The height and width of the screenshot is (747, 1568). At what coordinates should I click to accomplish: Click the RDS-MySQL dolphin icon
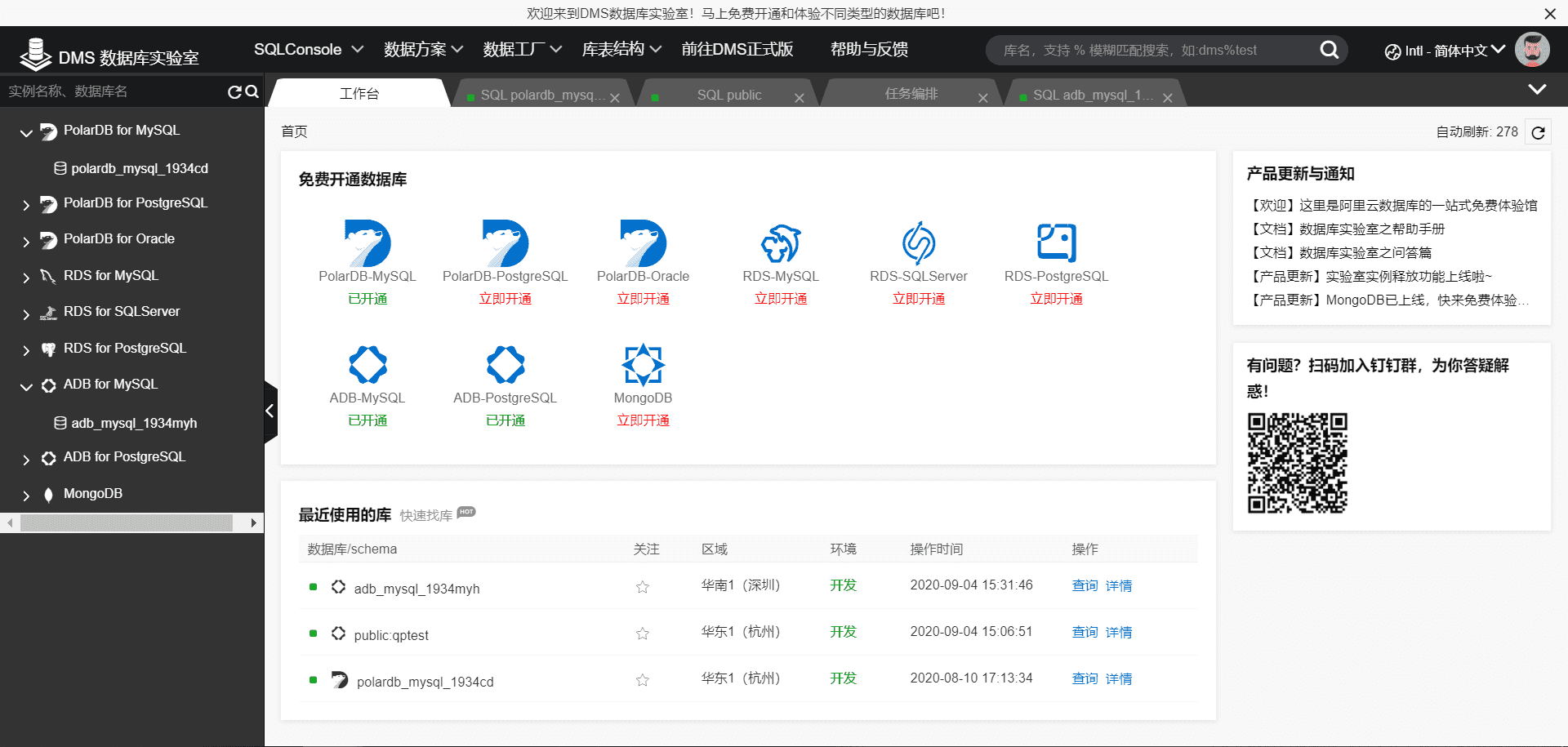[781, 243]
